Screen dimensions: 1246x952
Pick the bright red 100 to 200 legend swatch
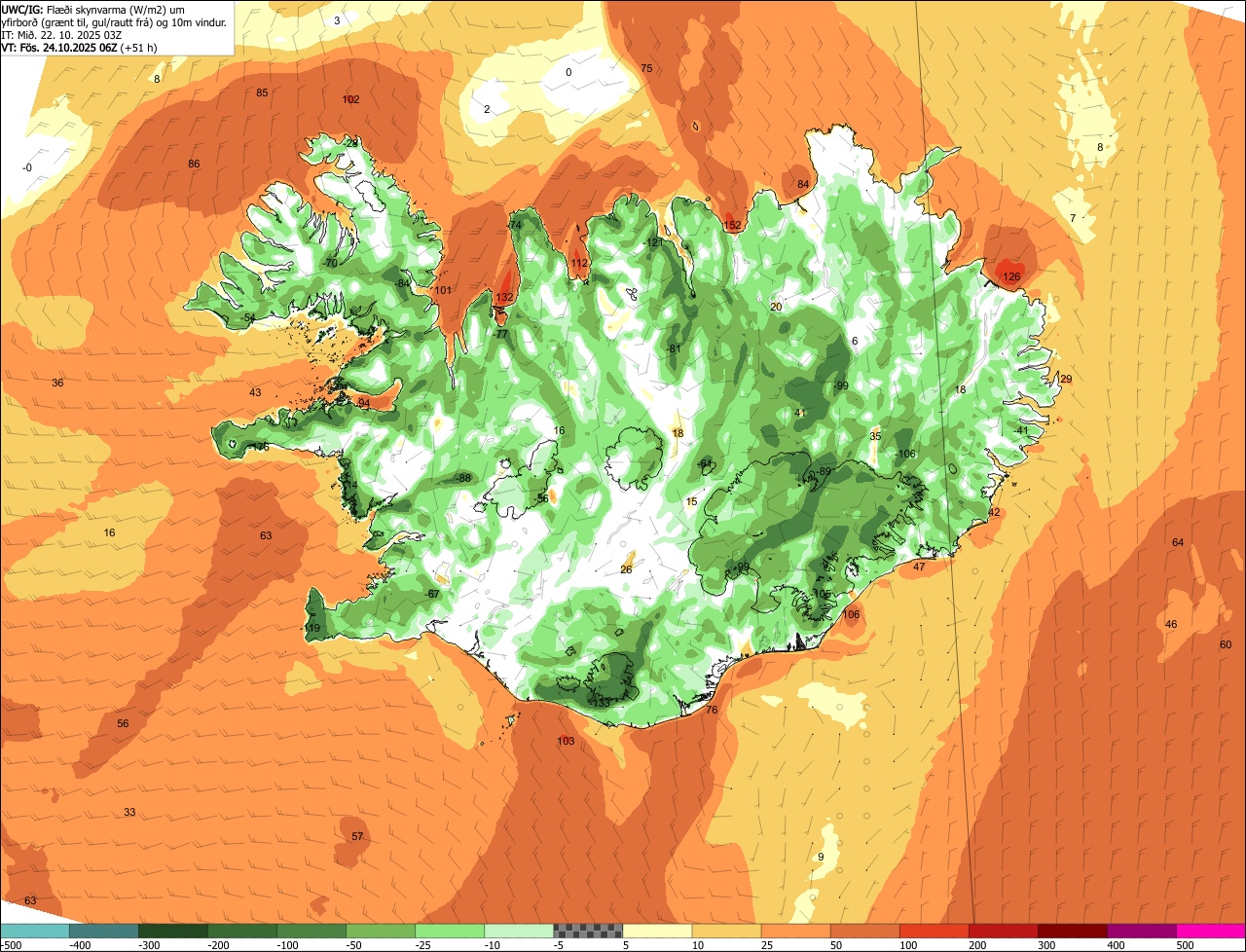pyautogui.click(x=934, y=932)
